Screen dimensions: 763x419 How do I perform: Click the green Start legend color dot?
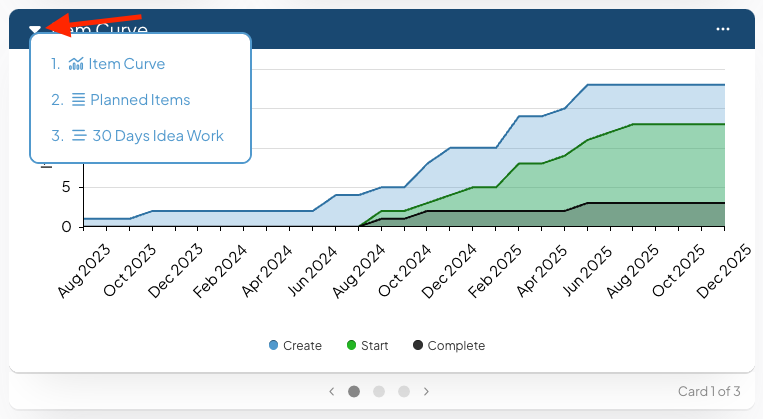351,345
